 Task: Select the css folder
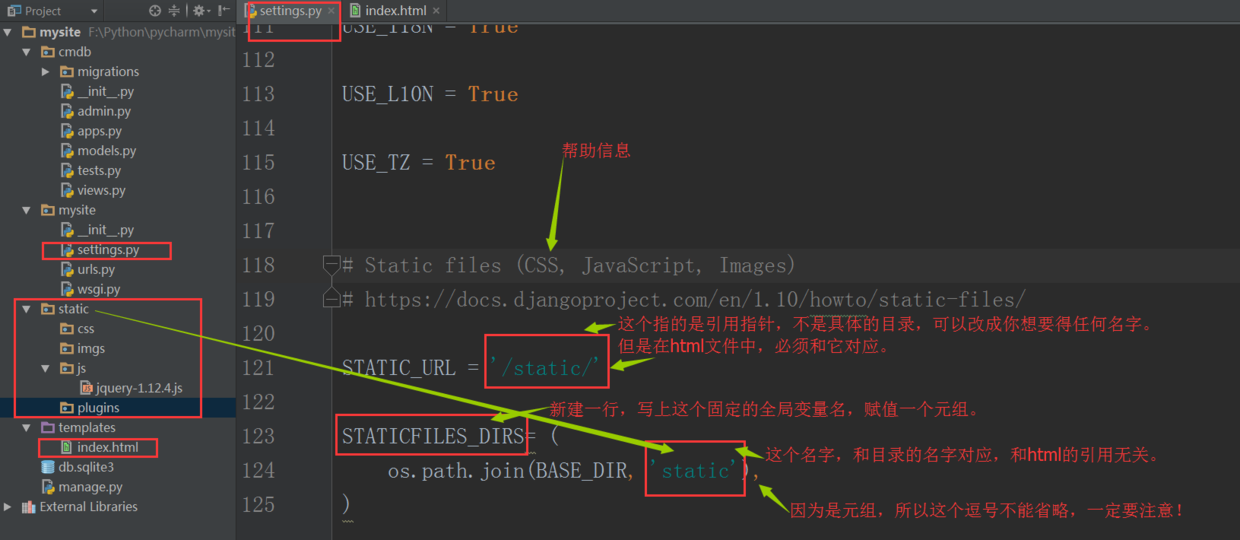77,329
